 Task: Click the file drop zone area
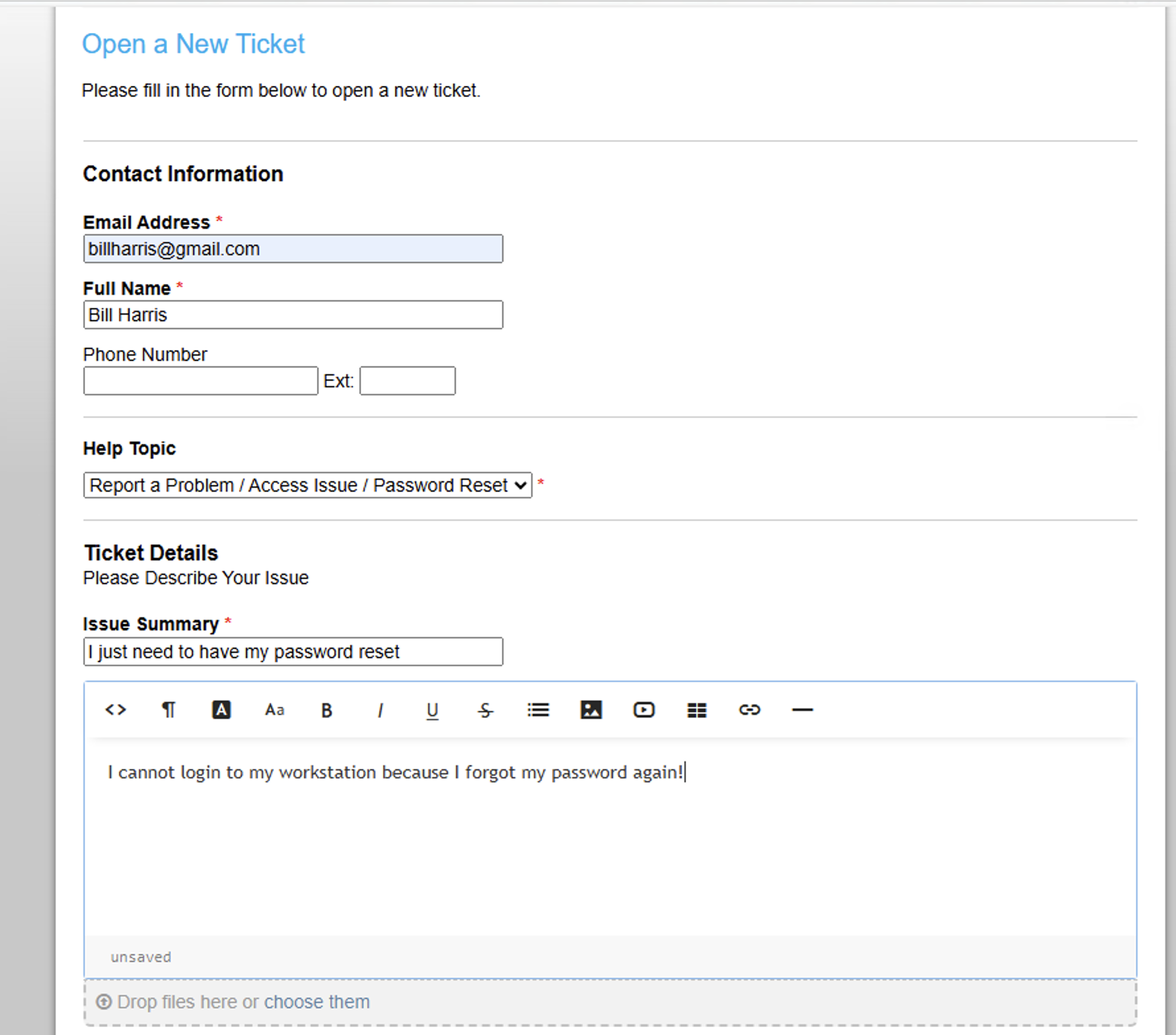(x=595, y=1001)
